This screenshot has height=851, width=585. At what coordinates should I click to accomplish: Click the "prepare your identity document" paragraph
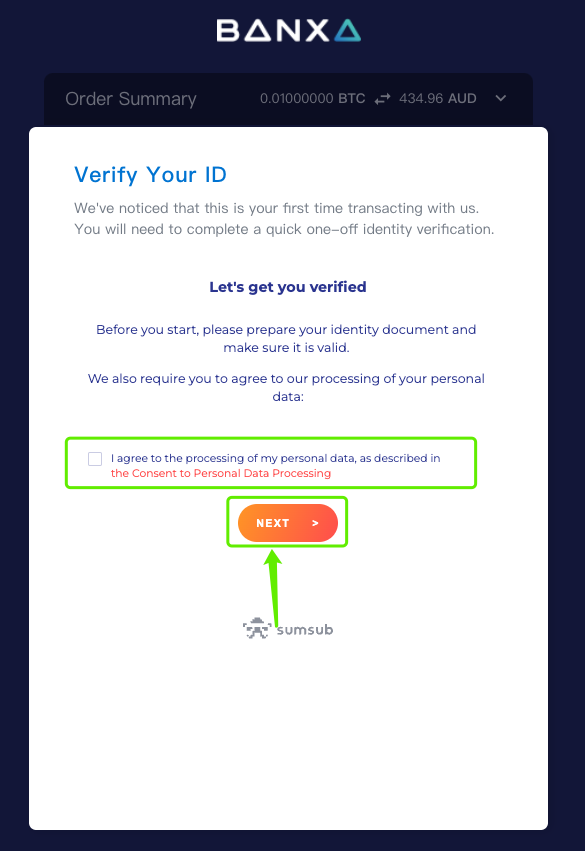click(x=286, y=339)
